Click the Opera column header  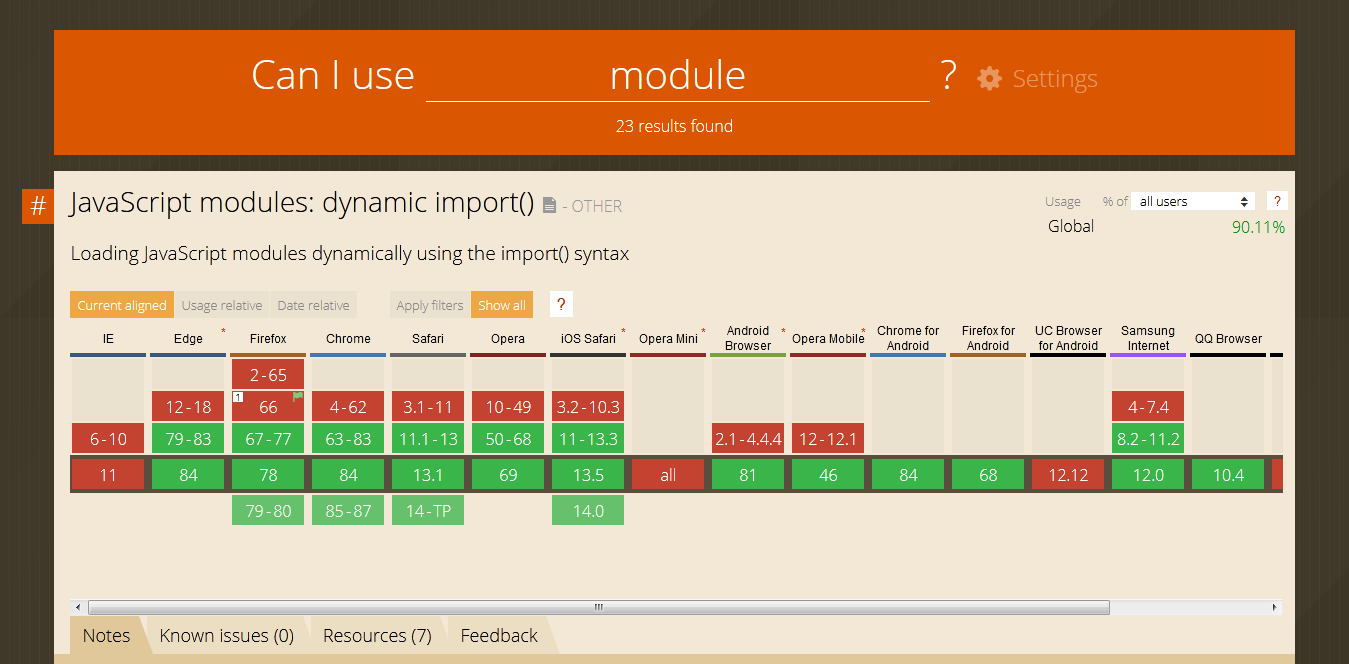point(508,339)
